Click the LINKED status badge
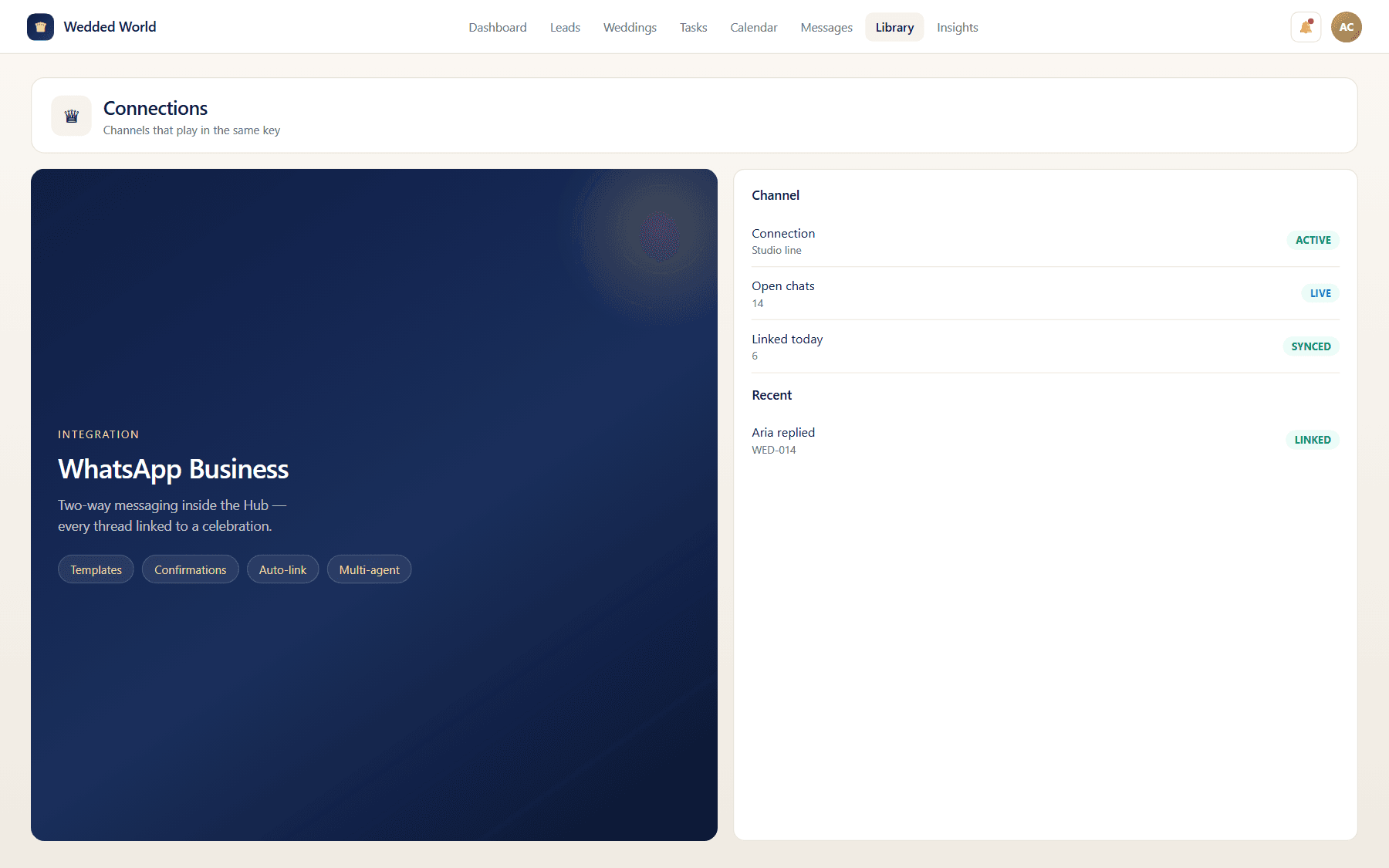 click(x=1313, y=440)
